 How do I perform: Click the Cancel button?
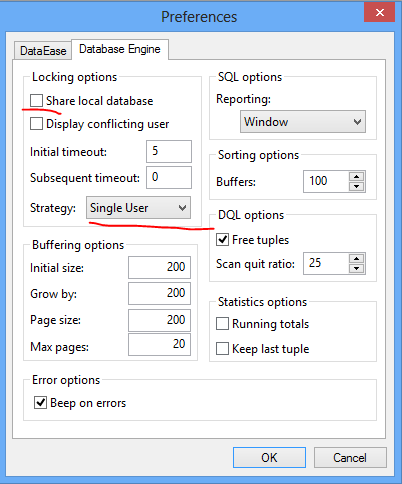[350, 458]
